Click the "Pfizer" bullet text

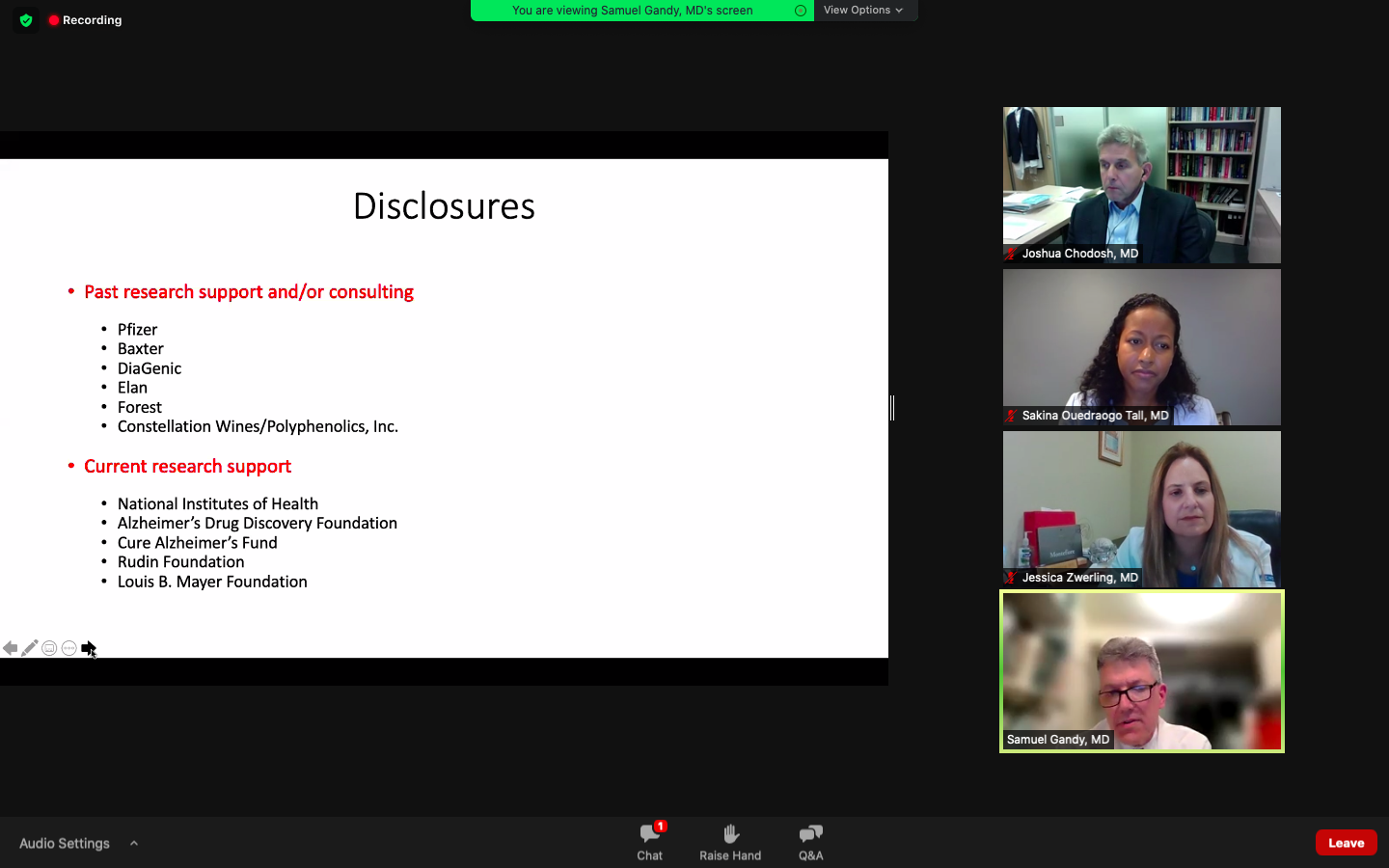pos(137,330)
